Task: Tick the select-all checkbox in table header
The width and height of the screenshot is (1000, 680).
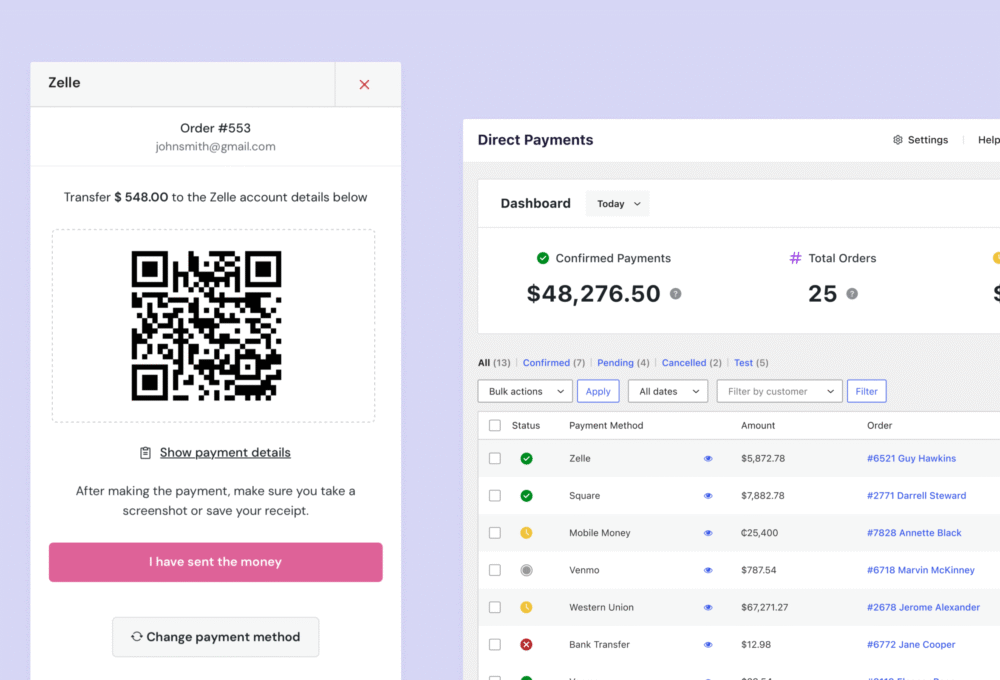Action: (x=495, y=426)
